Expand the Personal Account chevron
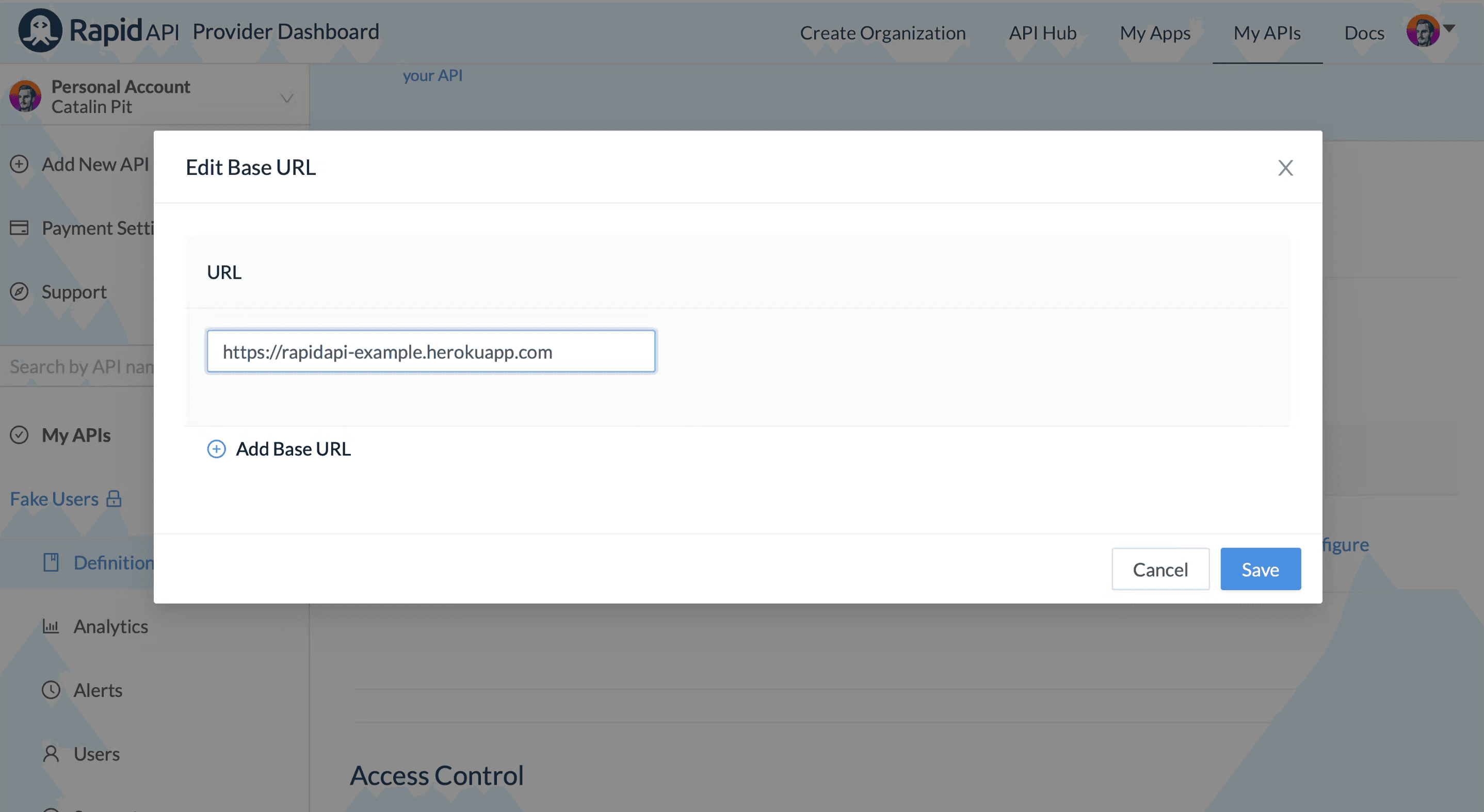 point(287,98)
